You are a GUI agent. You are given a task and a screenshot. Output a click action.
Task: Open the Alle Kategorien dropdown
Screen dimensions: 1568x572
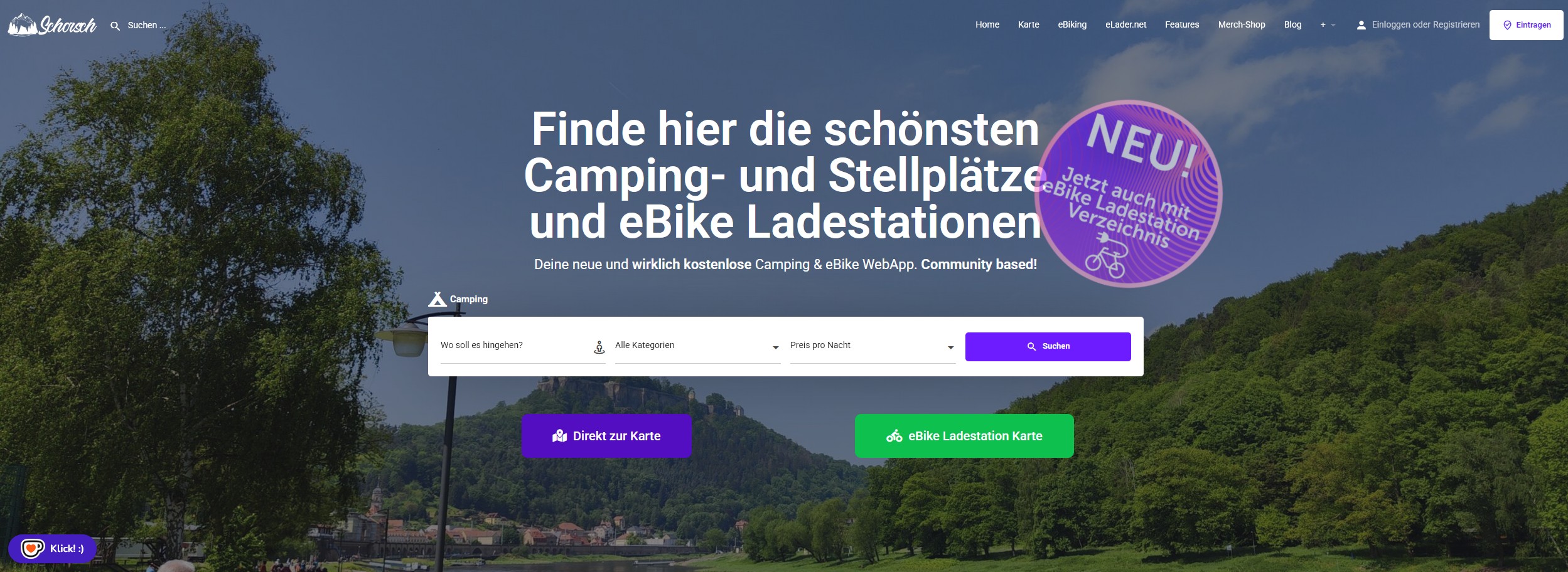pos(697,346)
